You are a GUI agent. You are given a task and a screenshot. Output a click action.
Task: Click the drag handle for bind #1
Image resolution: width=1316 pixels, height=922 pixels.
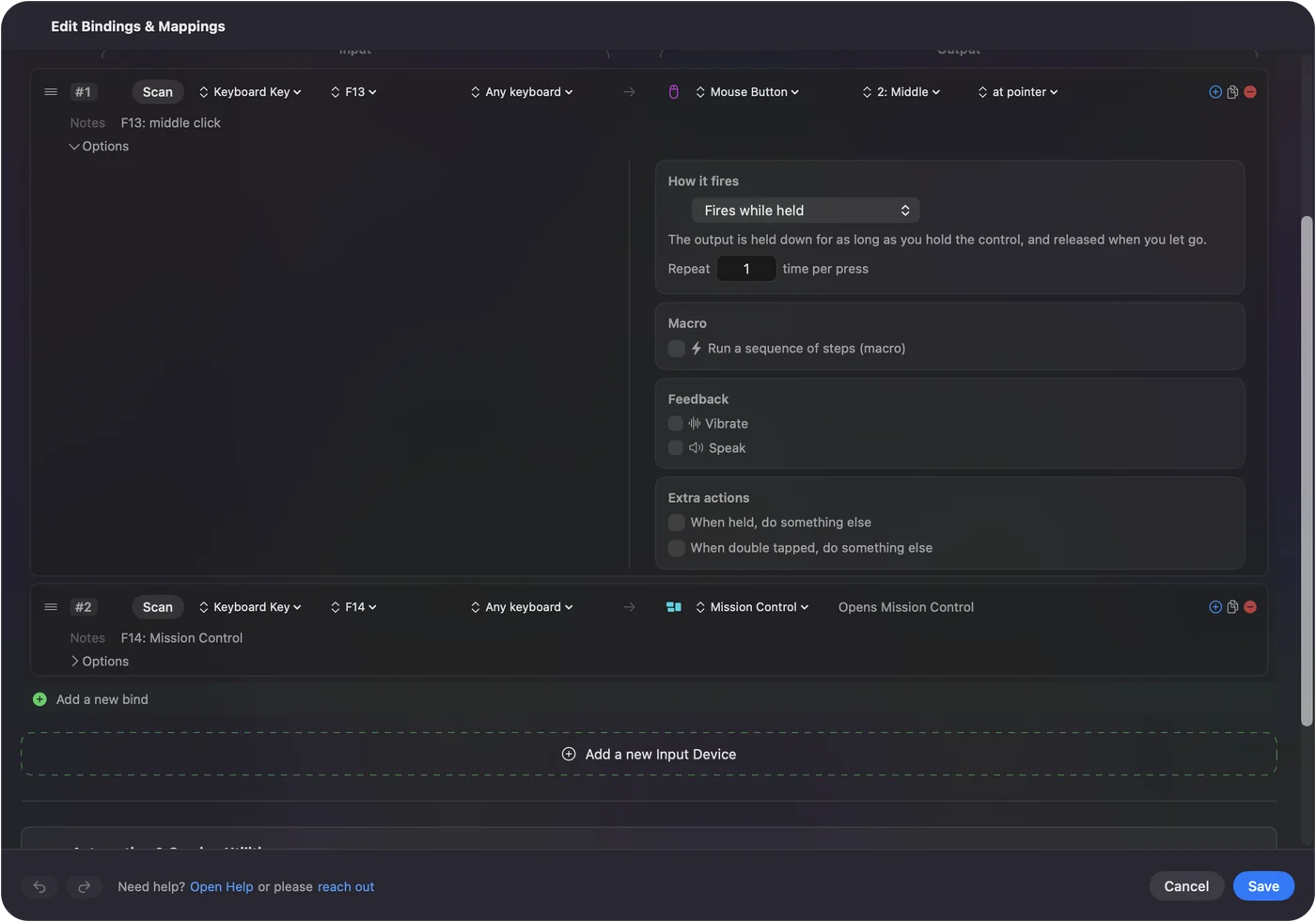pyautogui.click(x=51, y=92)
